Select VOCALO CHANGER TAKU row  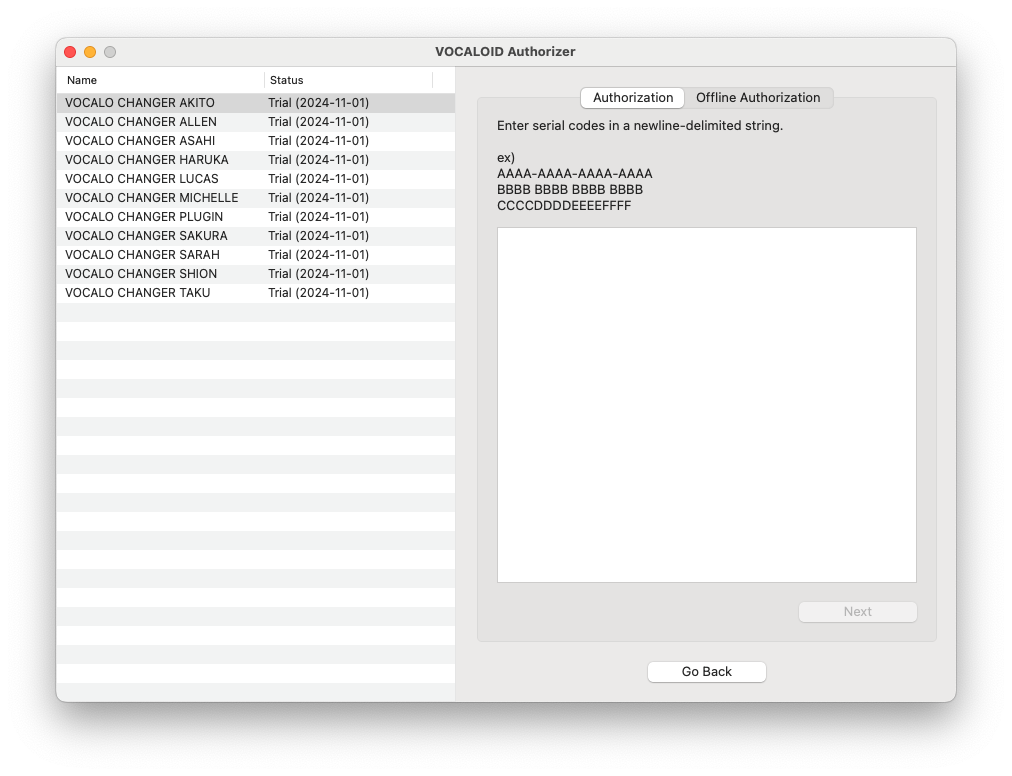[x=256, y=293]
